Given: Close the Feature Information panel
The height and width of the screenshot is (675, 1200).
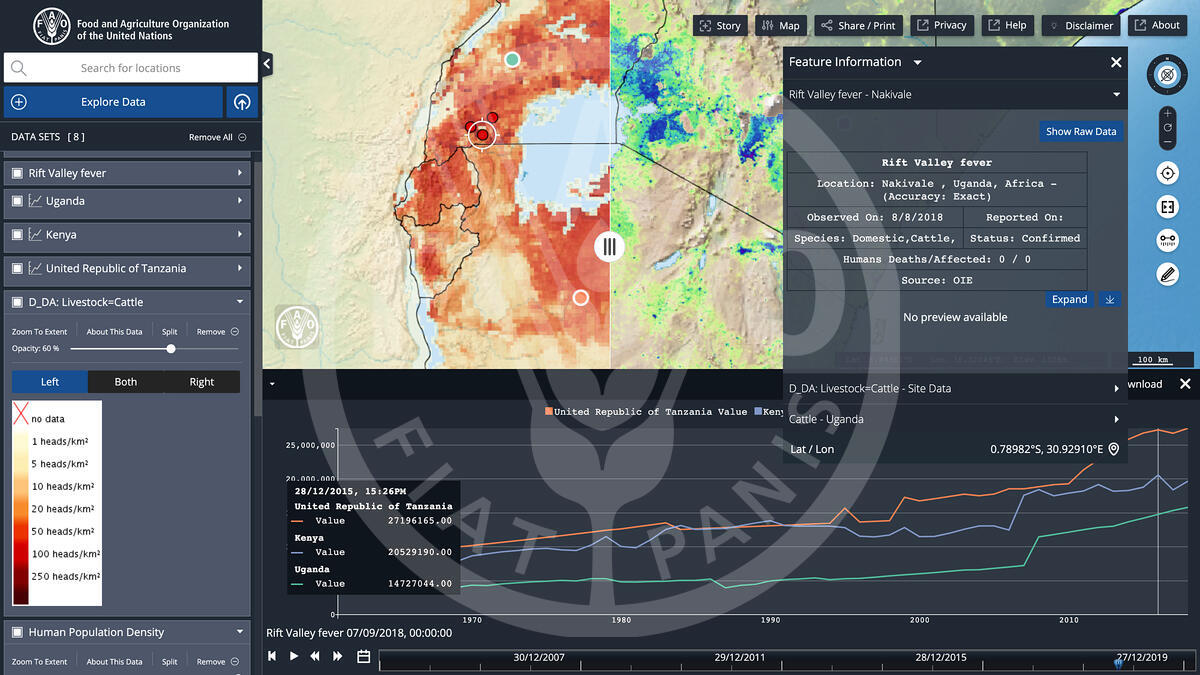Looking at the screenshot, I should coord(1116,62).
